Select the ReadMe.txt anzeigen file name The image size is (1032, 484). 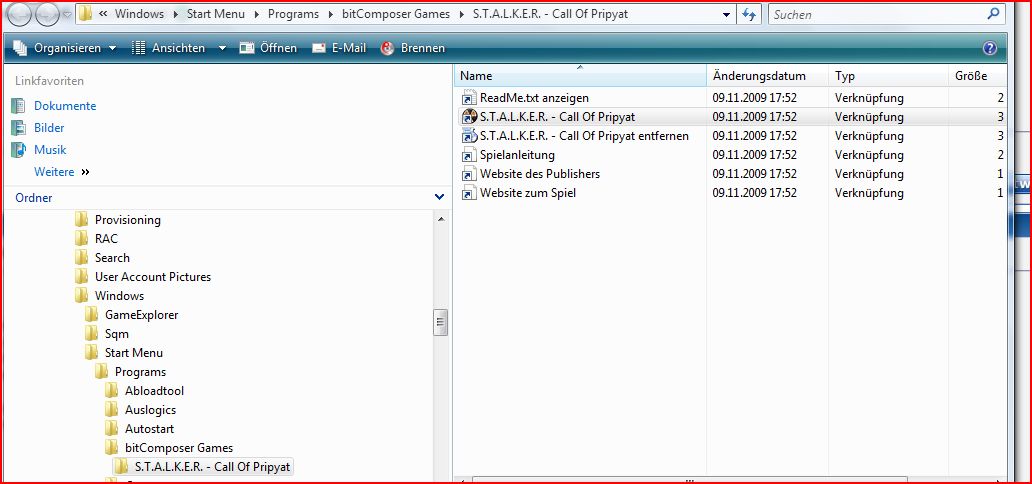point(534,98)
